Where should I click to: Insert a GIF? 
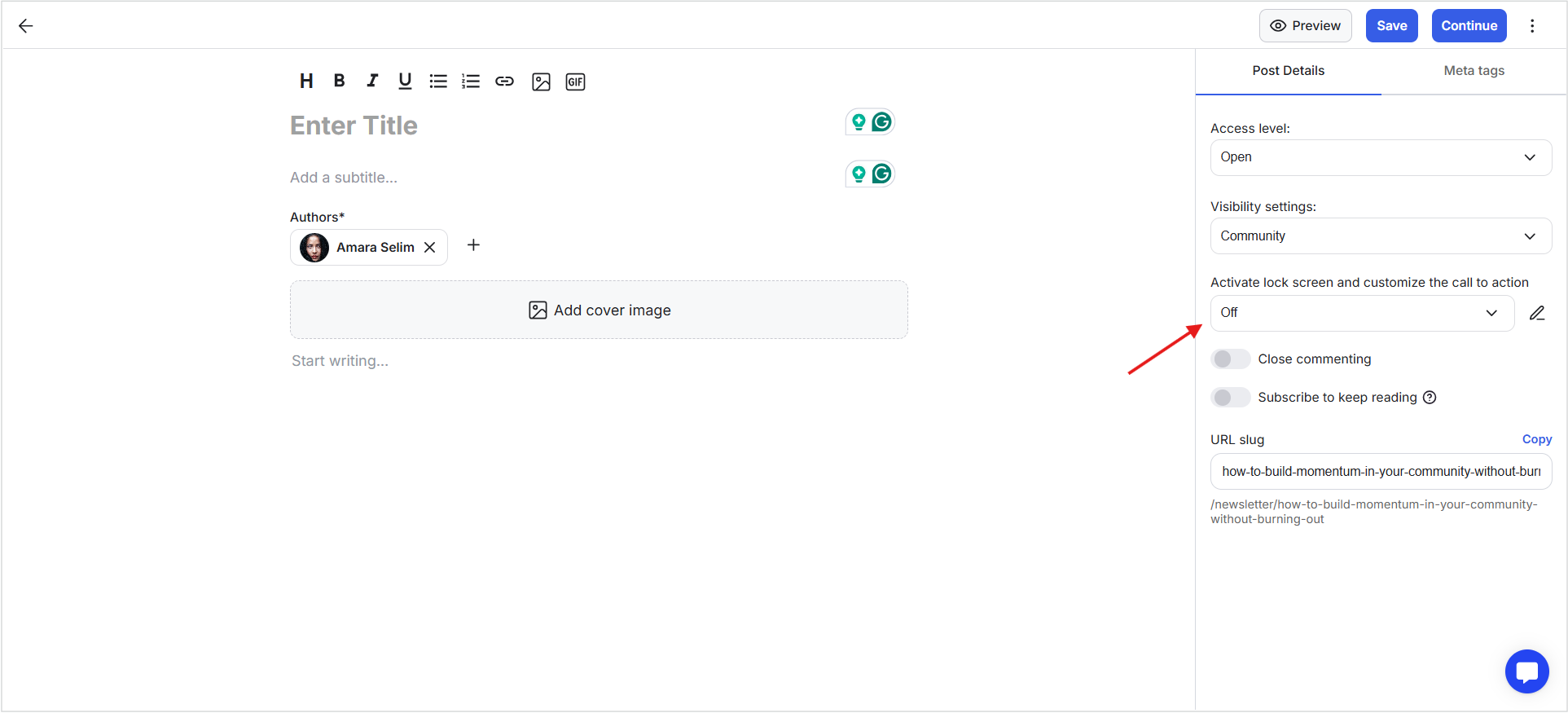click(575, 81)
